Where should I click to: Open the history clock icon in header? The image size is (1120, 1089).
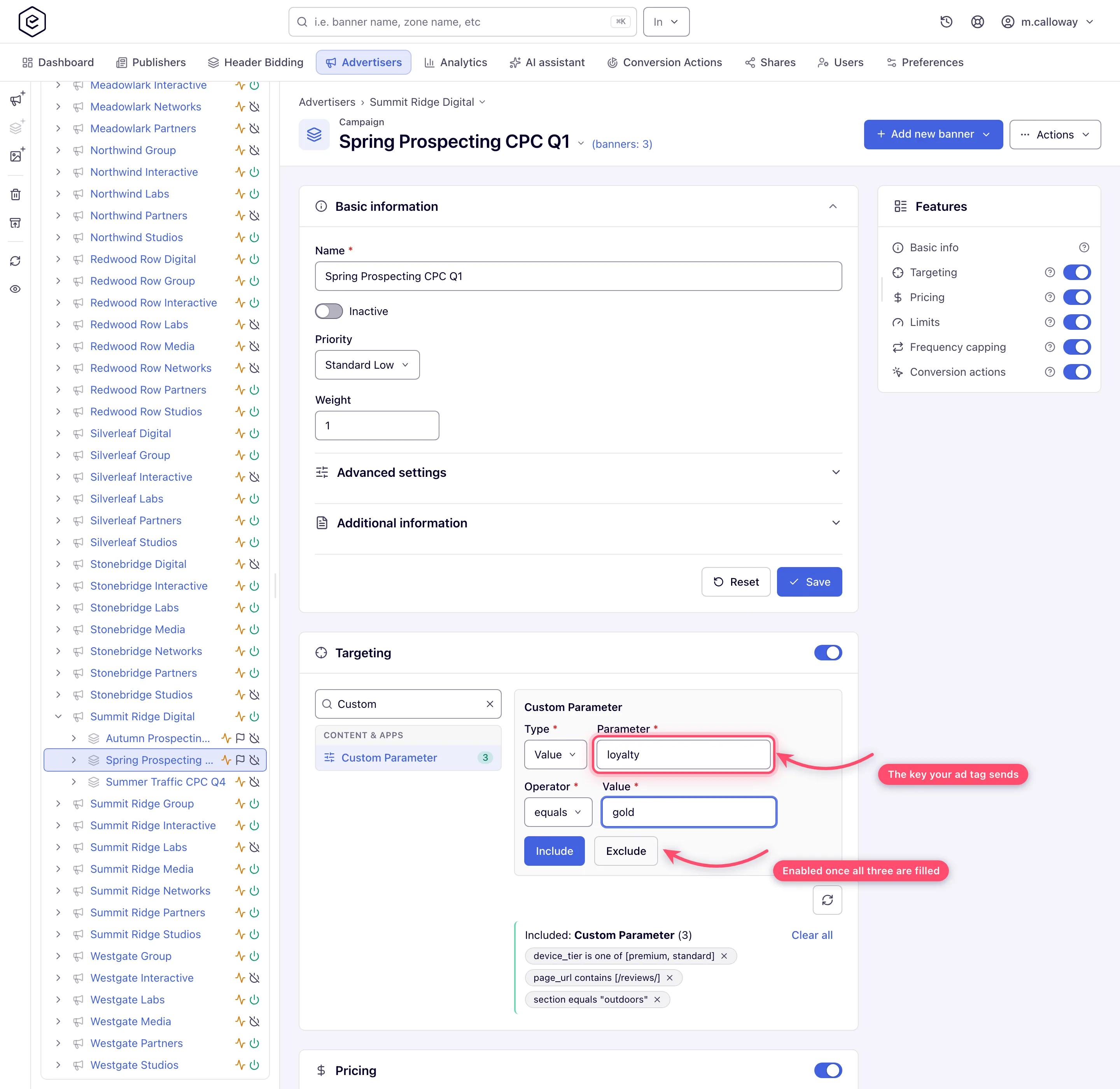tap(946, 22)
